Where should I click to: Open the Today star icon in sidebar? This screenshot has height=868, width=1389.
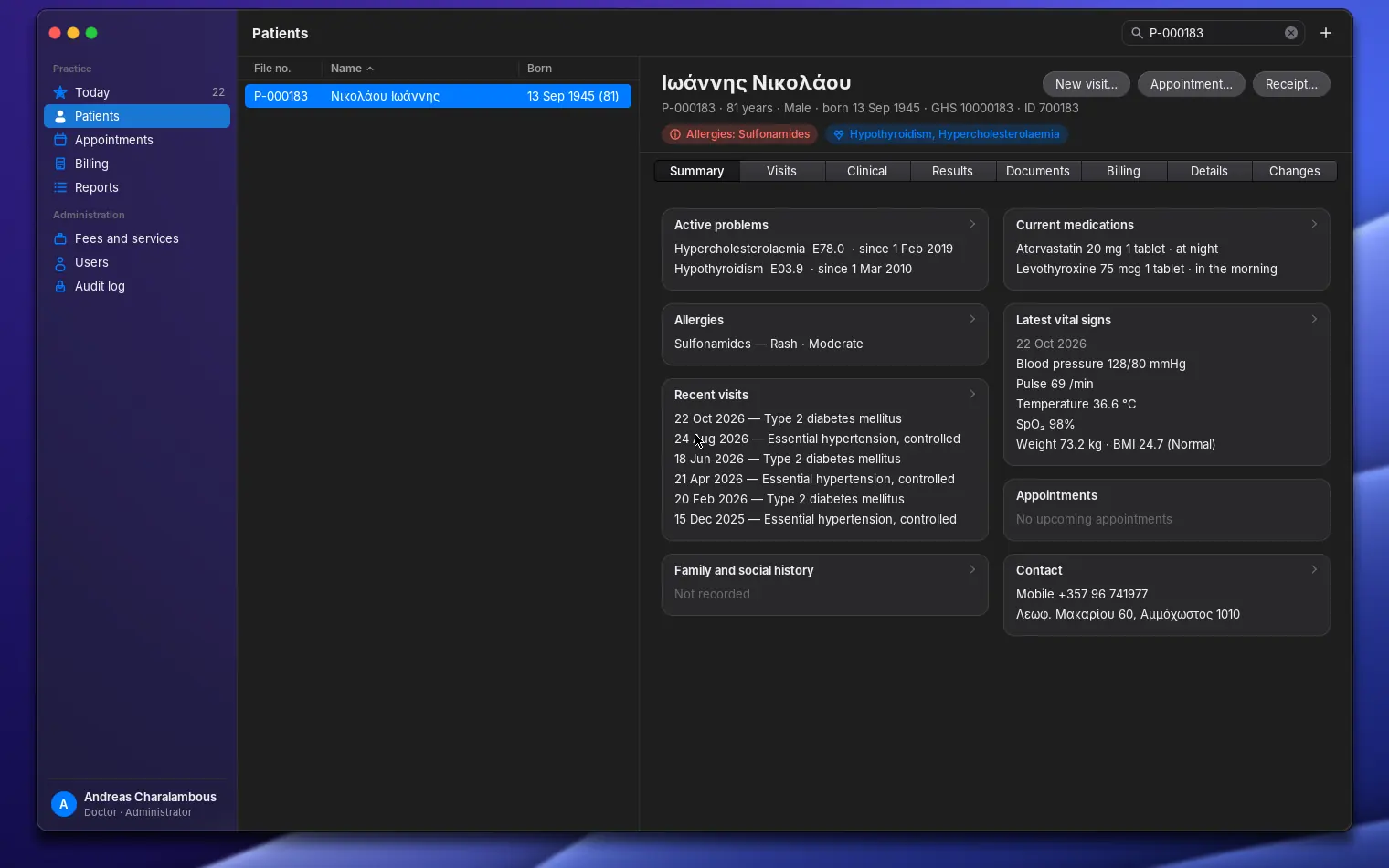pyautogui.click(x=60, y=92)
